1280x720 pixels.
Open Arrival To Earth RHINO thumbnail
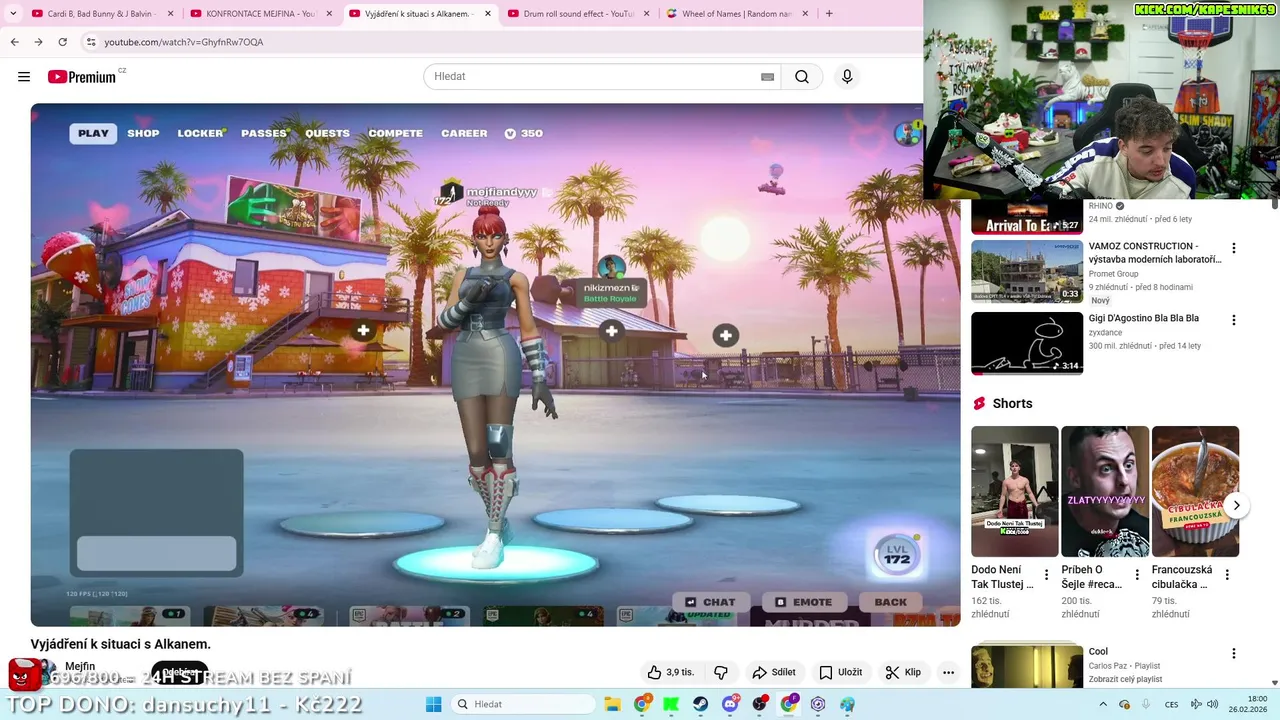(1027, 217)
